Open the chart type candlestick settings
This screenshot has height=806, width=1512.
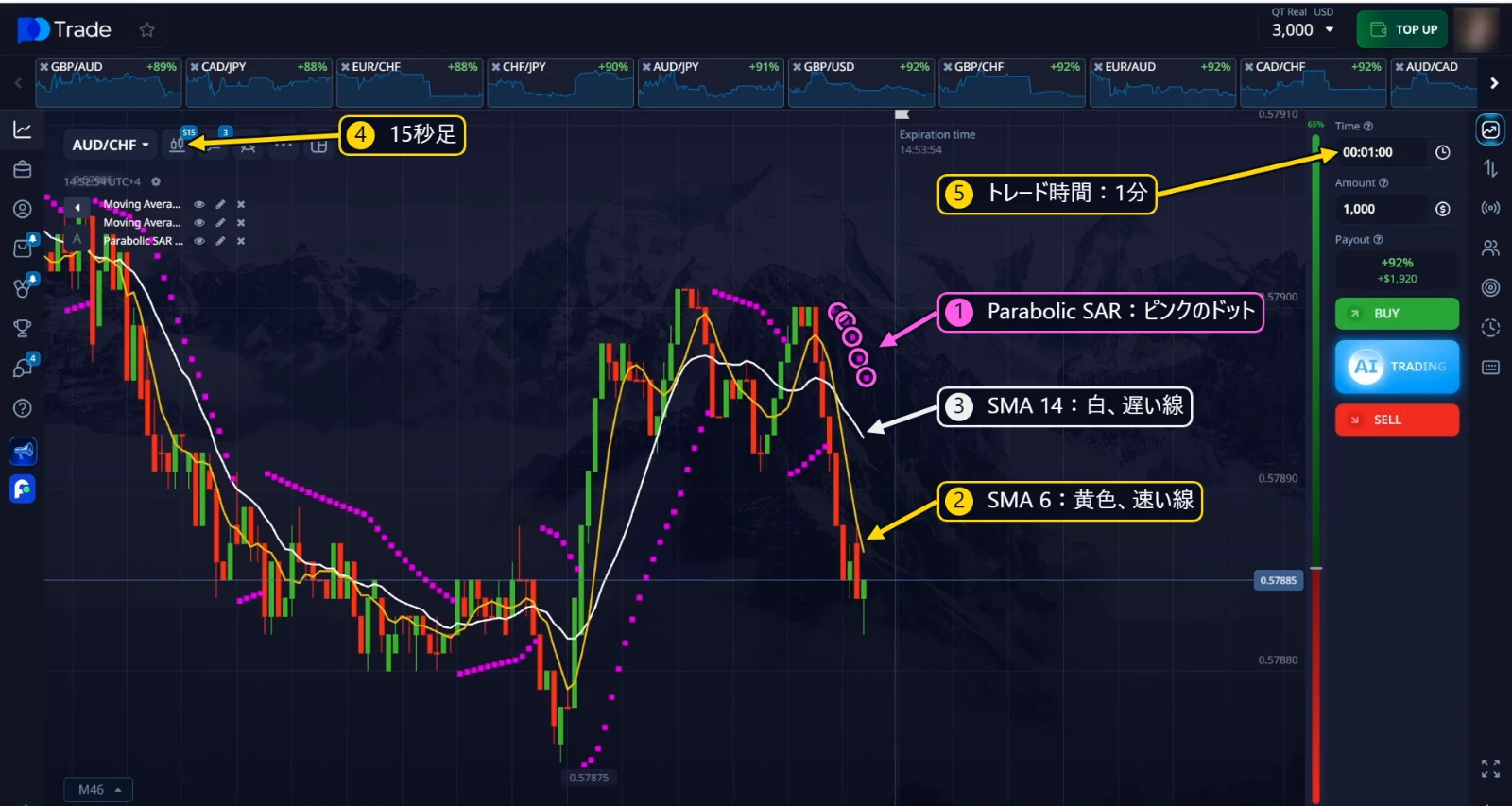(178, 145)
